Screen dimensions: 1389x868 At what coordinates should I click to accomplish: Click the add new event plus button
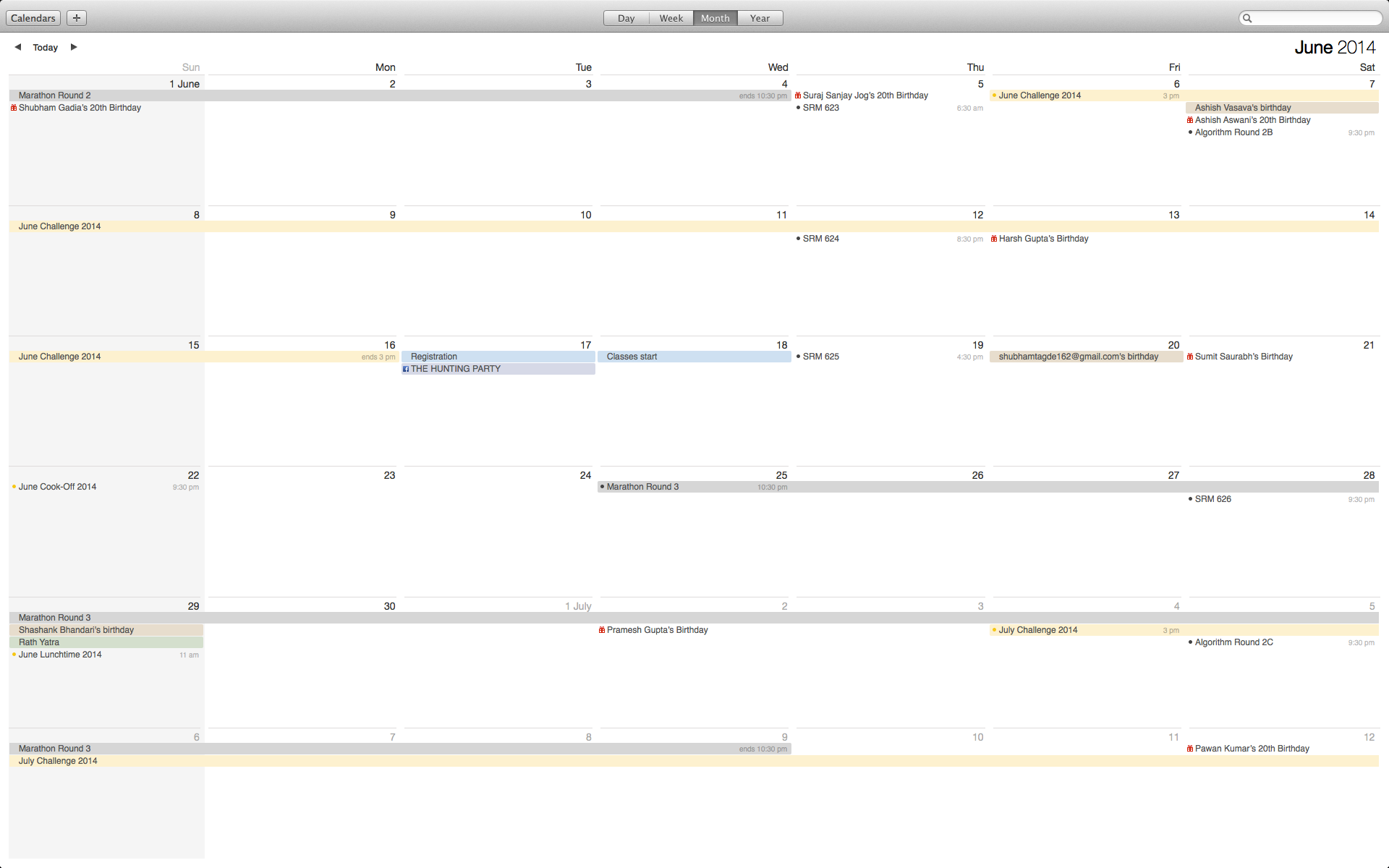coord(77,18)
